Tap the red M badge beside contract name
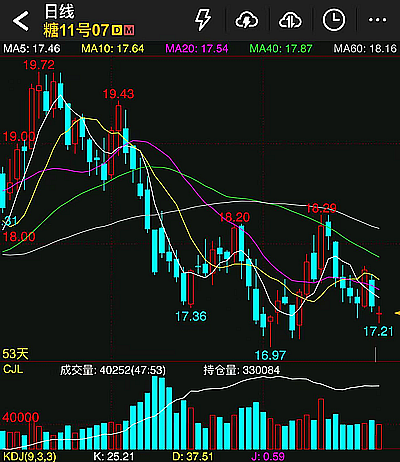The width and height of the screenshot is (400, 462). click(129, 31)
